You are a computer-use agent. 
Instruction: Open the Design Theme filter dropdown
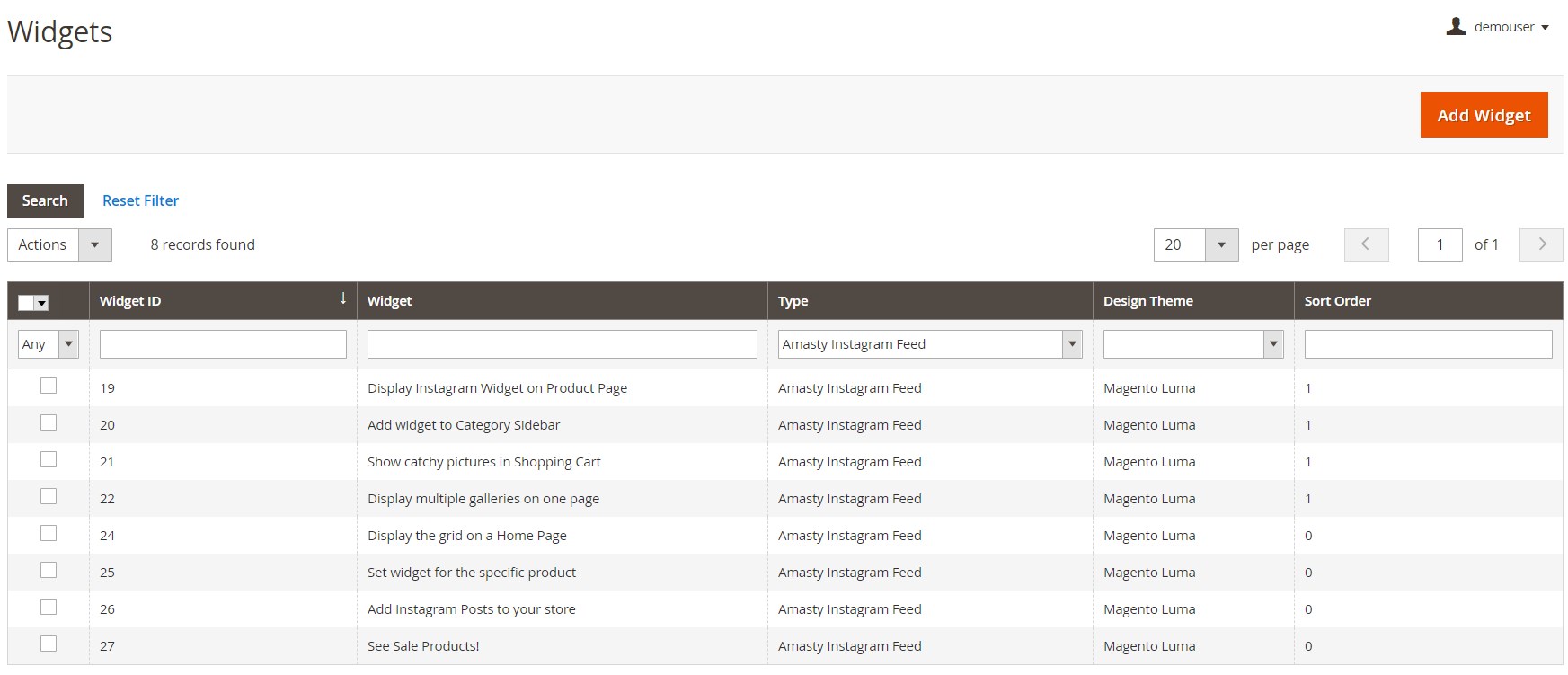point(1192,344)
